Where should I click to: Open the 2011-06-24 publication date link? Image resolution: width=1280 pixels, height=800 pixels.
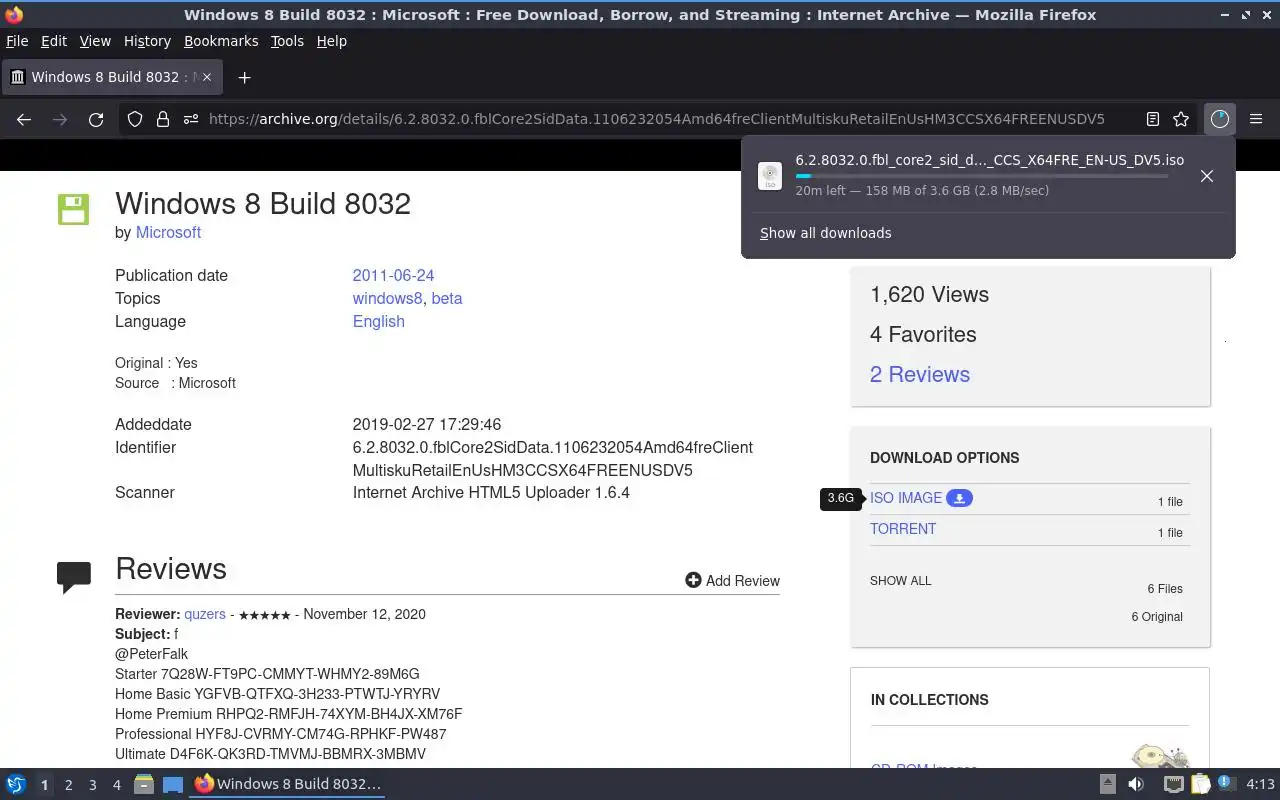coord(393,275)
